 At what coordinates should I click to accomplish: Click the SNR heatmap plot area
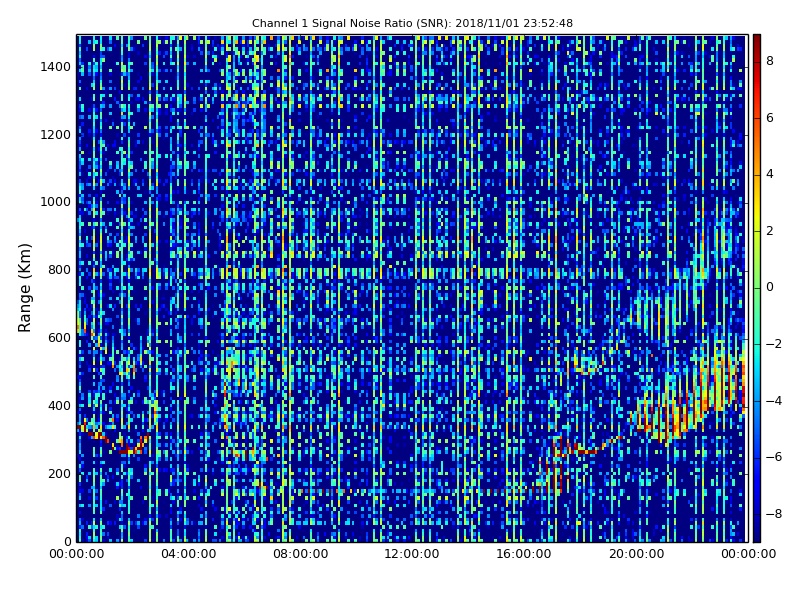pyautogui.click(x=411, y=288)
